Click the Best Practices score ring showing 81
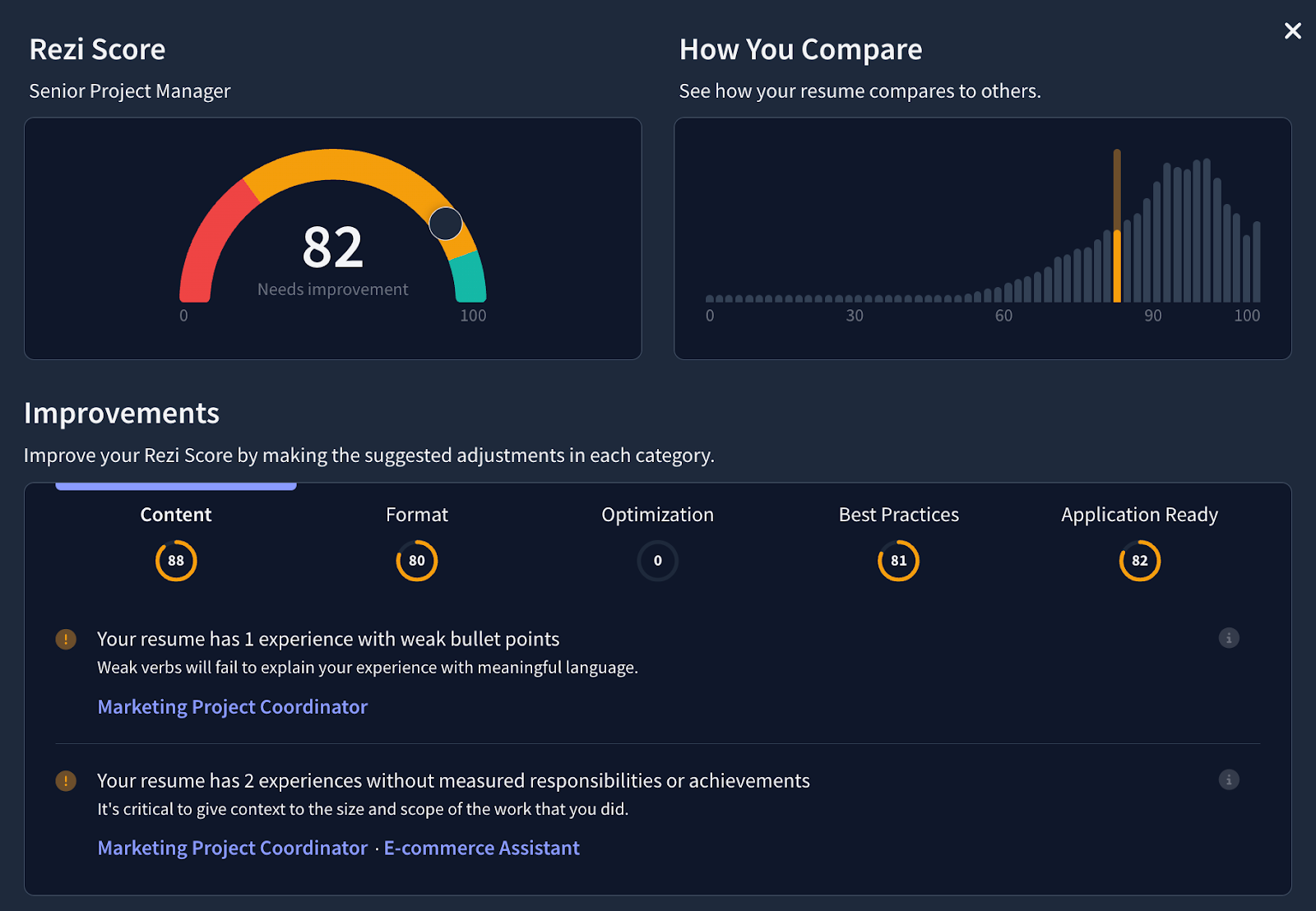Viewport: 1316px width, 911px height. [x=899, y=561]
